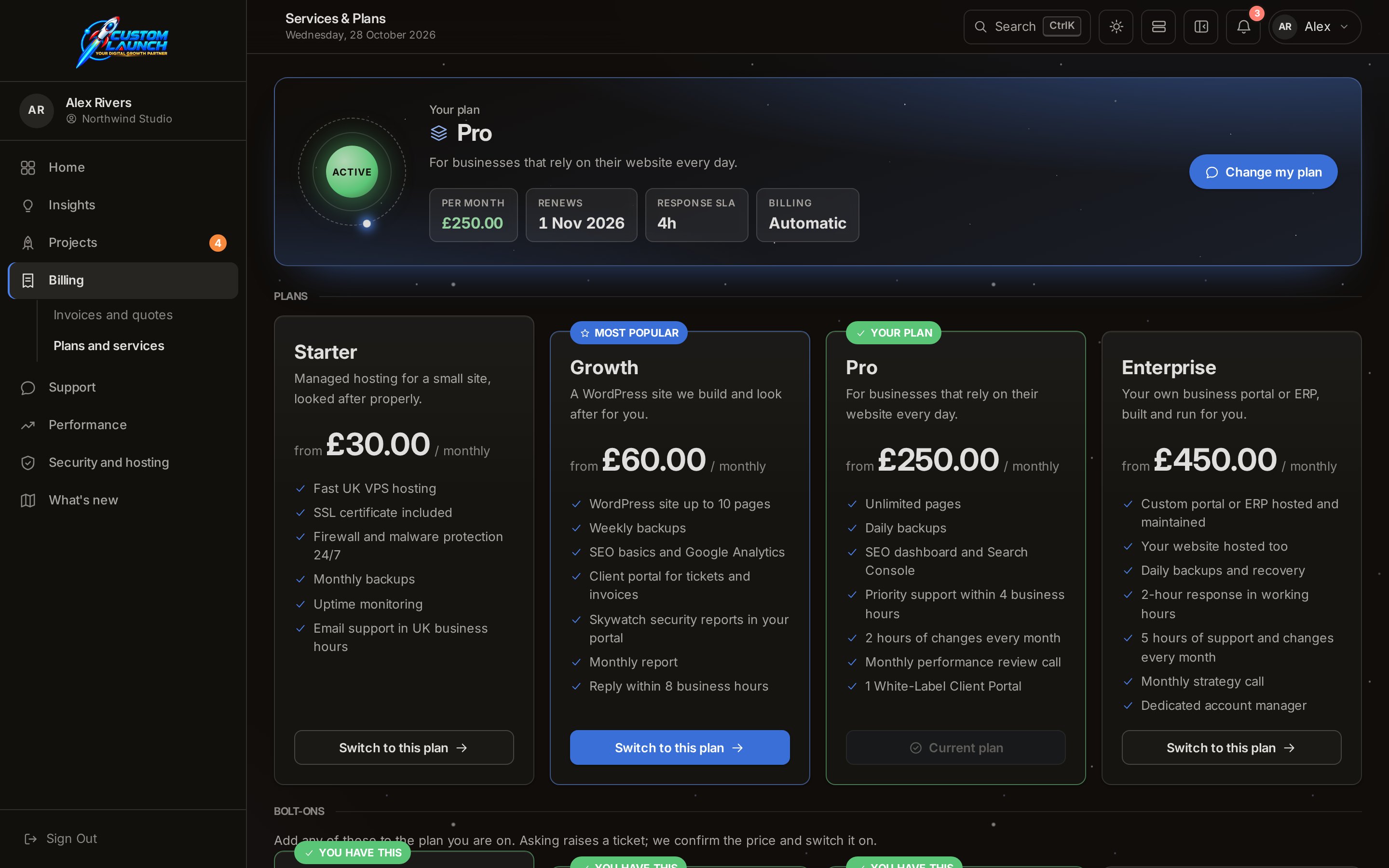The width and height of the screenshot is (1389, 868).
Task: Click the AR avatar beside Alex Rivers
Action: 36,110
